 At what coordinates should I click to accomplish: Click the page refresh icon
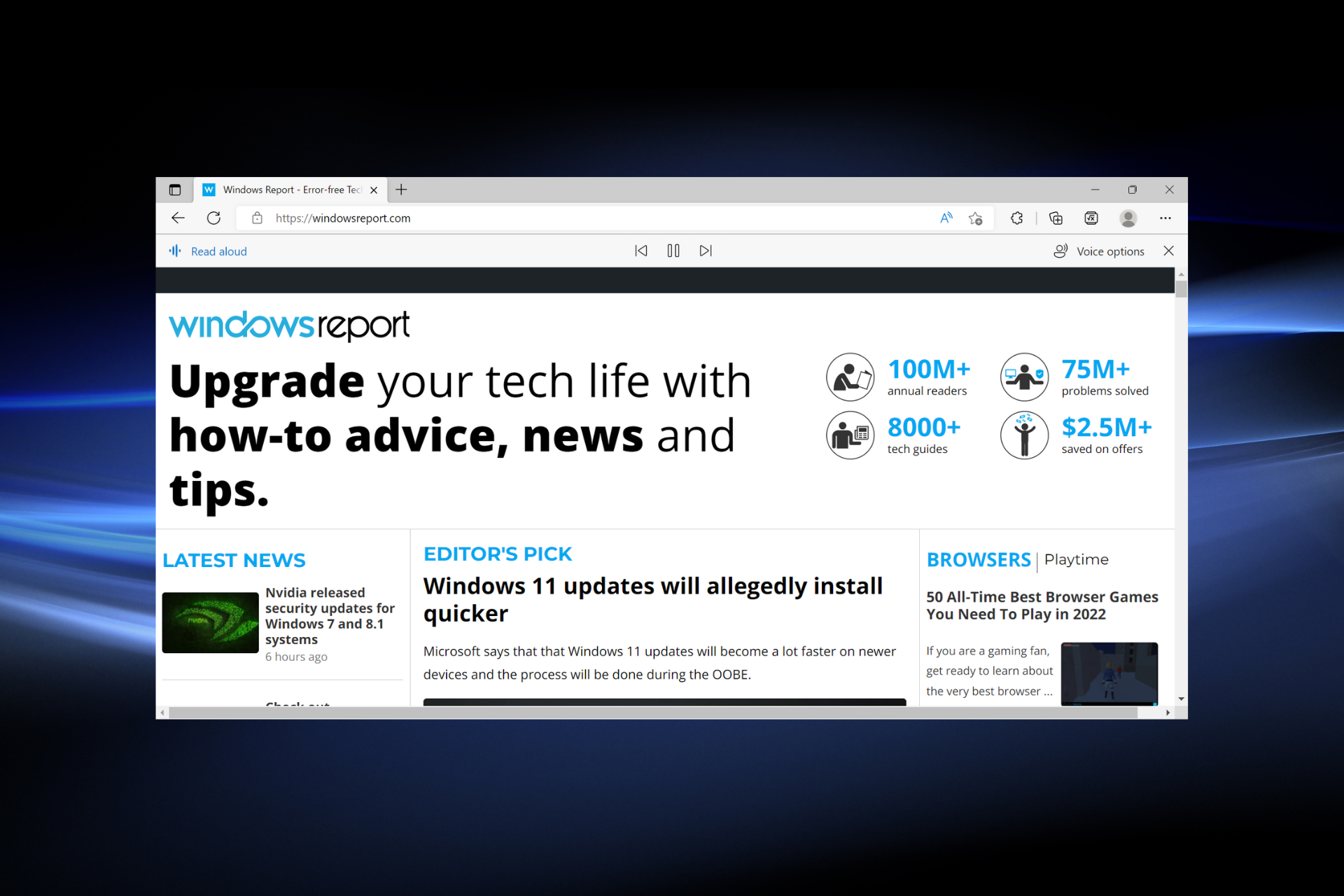(214, 218)
